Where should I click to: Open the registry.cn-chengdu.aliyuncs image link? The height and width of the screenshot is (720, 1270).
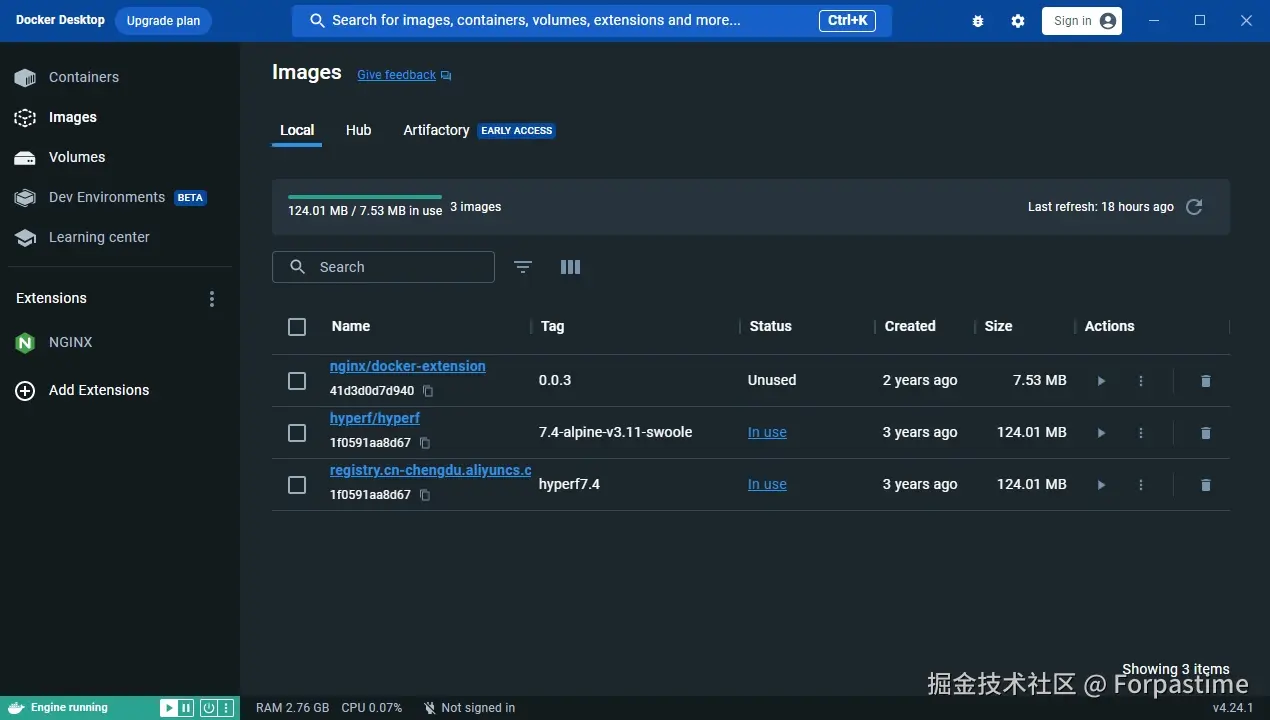(430, 470)
